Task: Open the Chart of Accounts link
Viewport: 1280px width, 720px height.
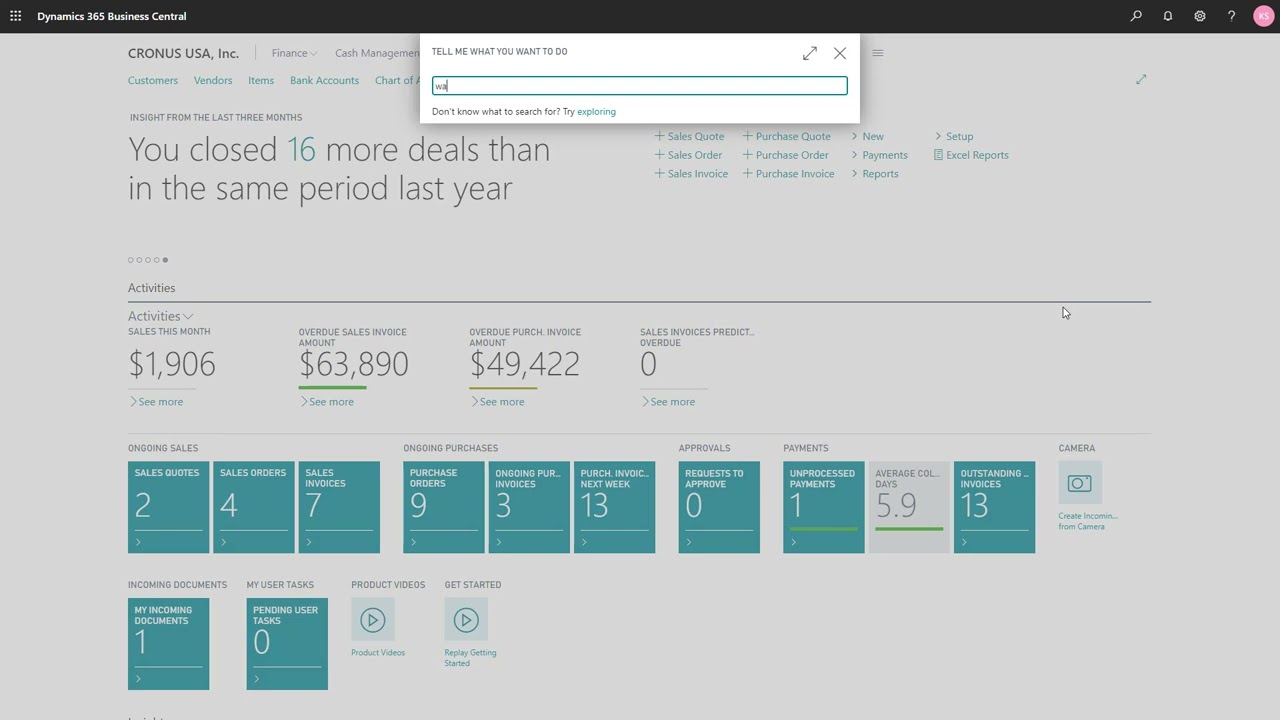Action: pos(397,80)
